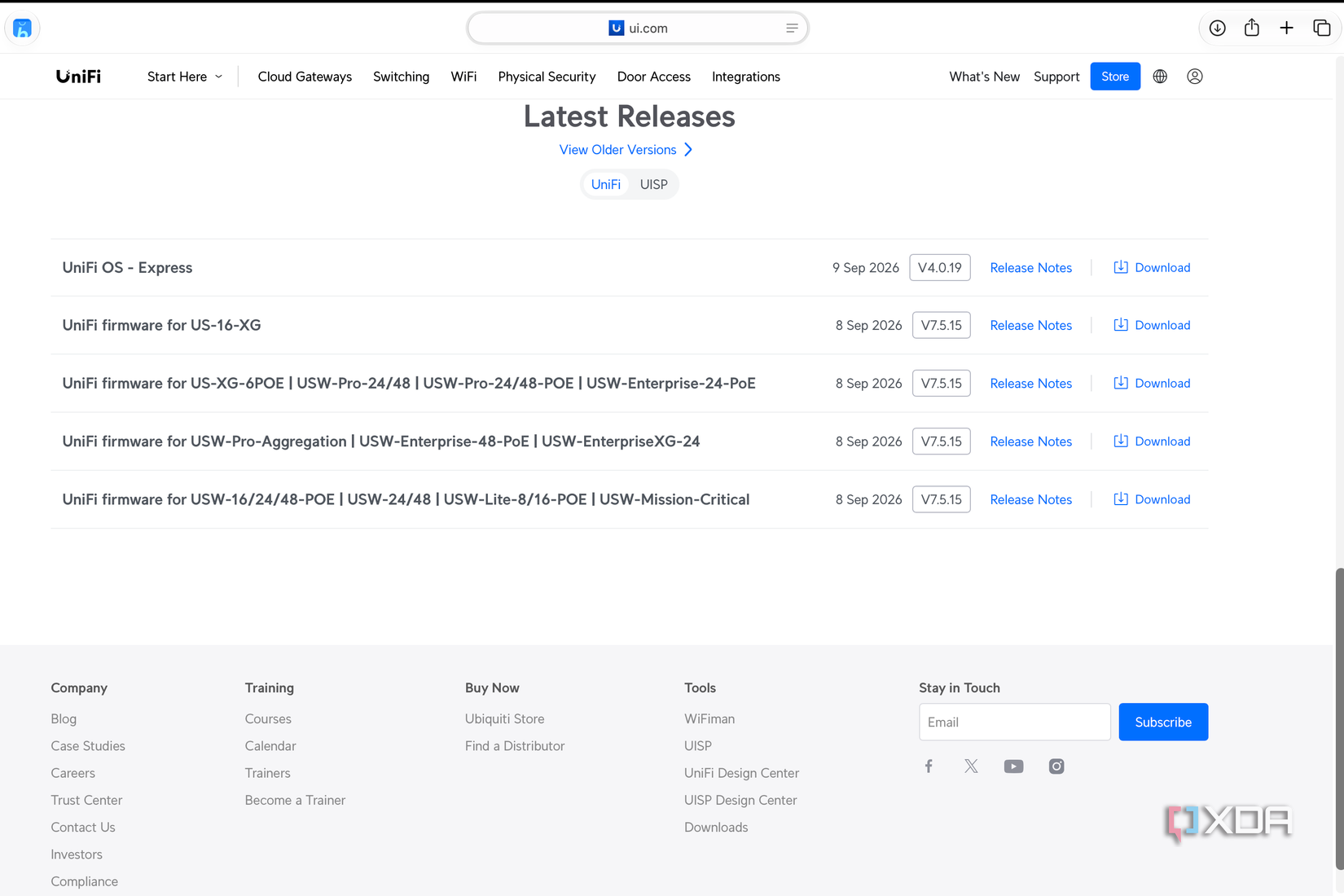Screen dimensions: 1344x896
Task: Open the Door Access menu
Action: pyautogui.click(x=654, y=77)
